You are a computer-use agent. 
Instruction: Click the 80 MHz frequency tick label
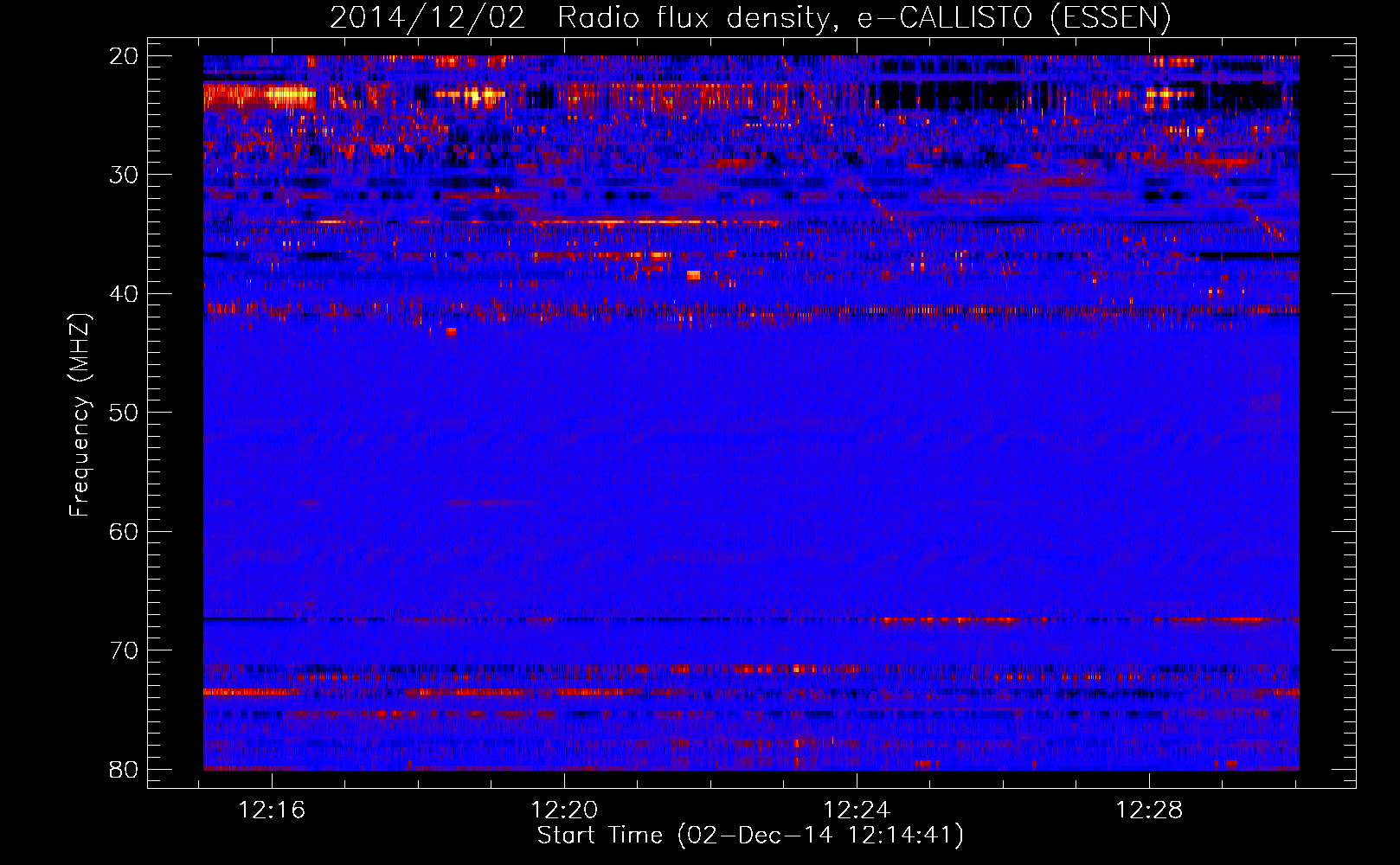(x=124, y=769)
